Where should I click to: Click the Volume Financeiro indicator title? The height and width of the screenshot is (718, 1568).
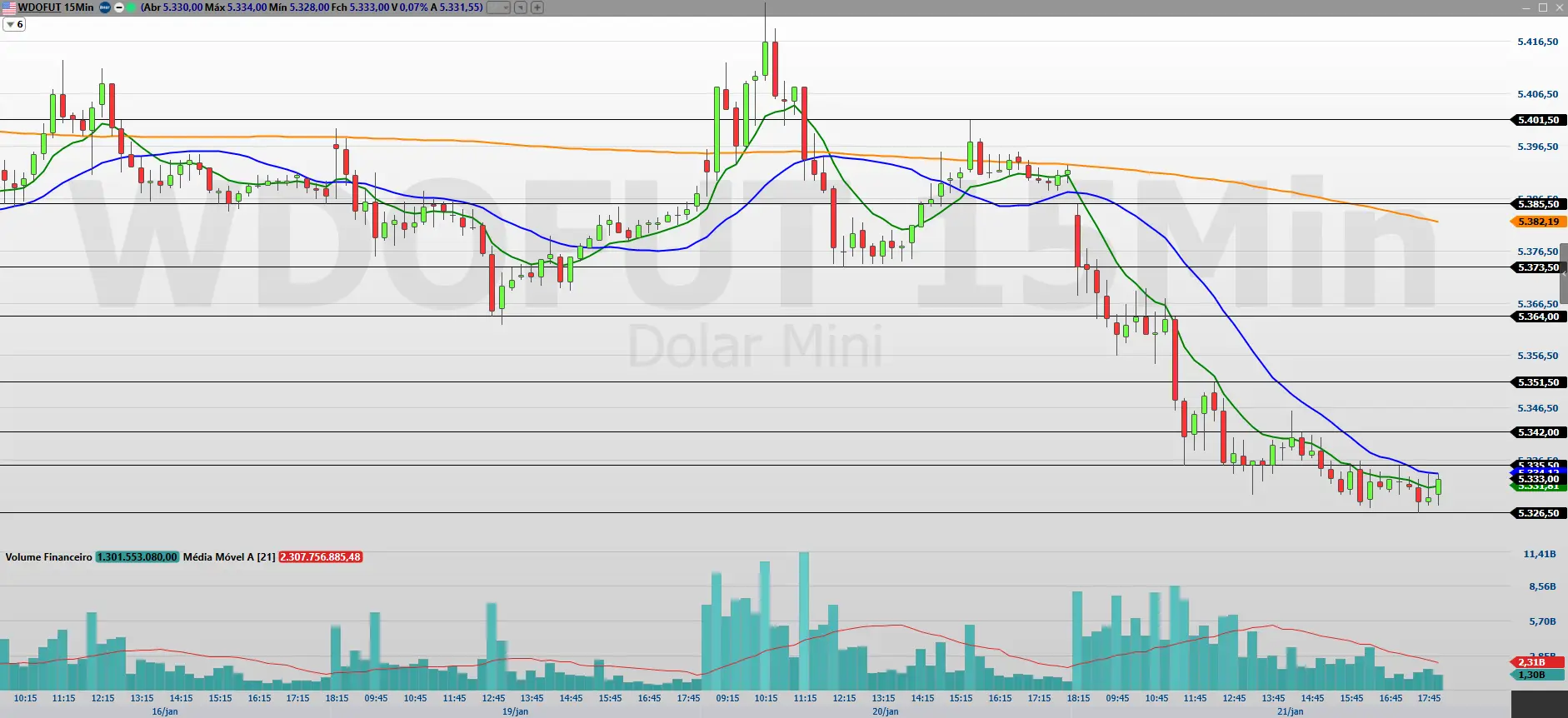48,557
